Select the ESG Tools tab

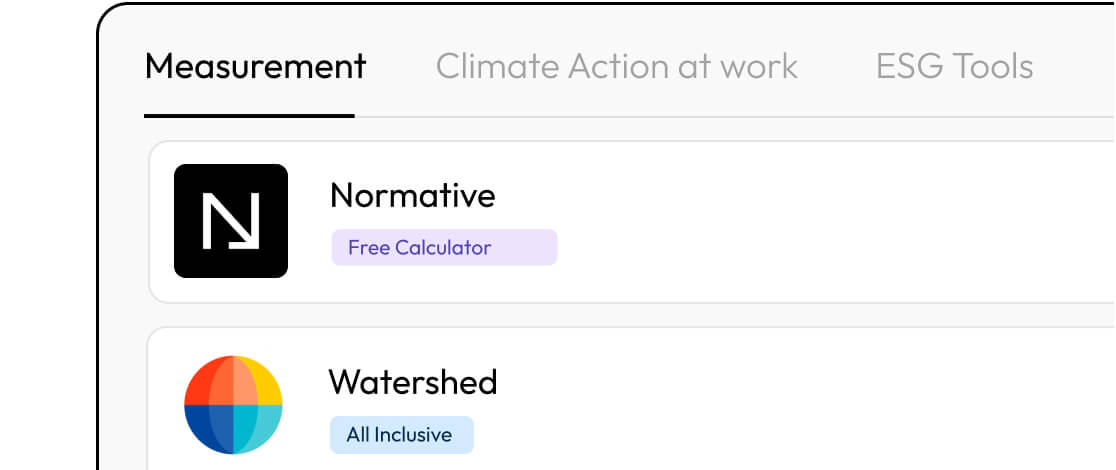point(954,67)
